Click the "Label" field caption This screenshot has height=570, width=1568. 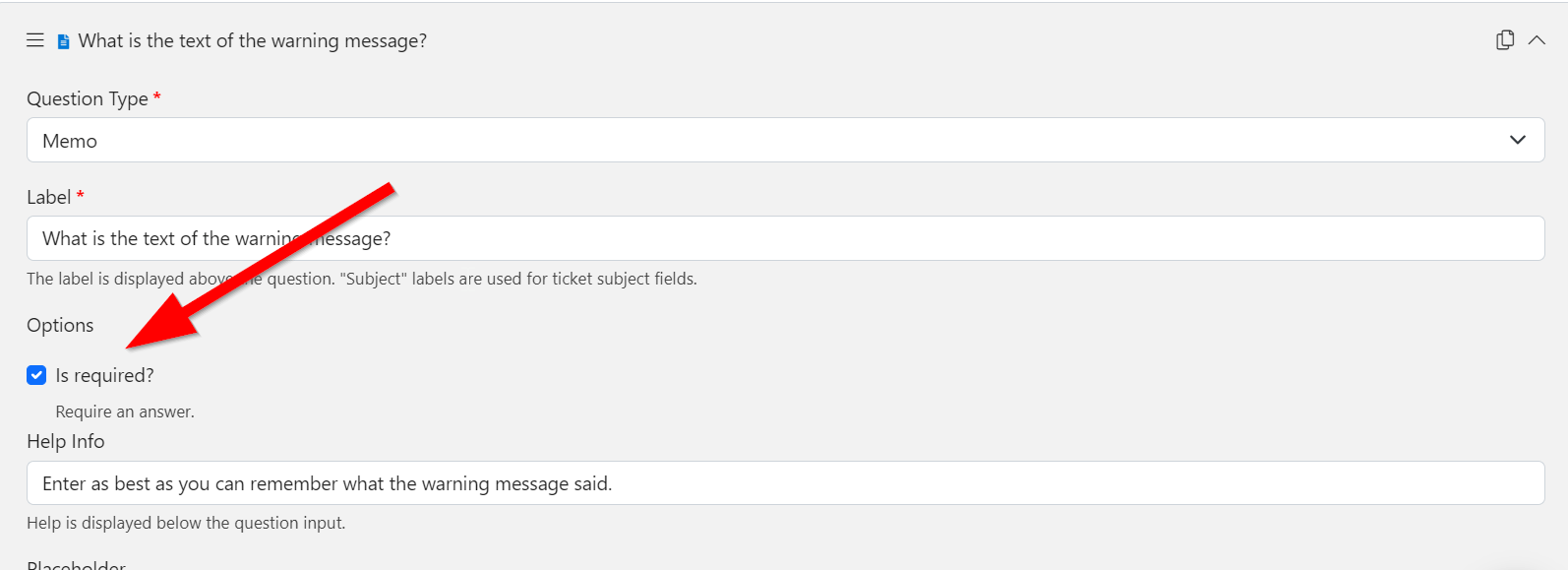pos(48,197)
